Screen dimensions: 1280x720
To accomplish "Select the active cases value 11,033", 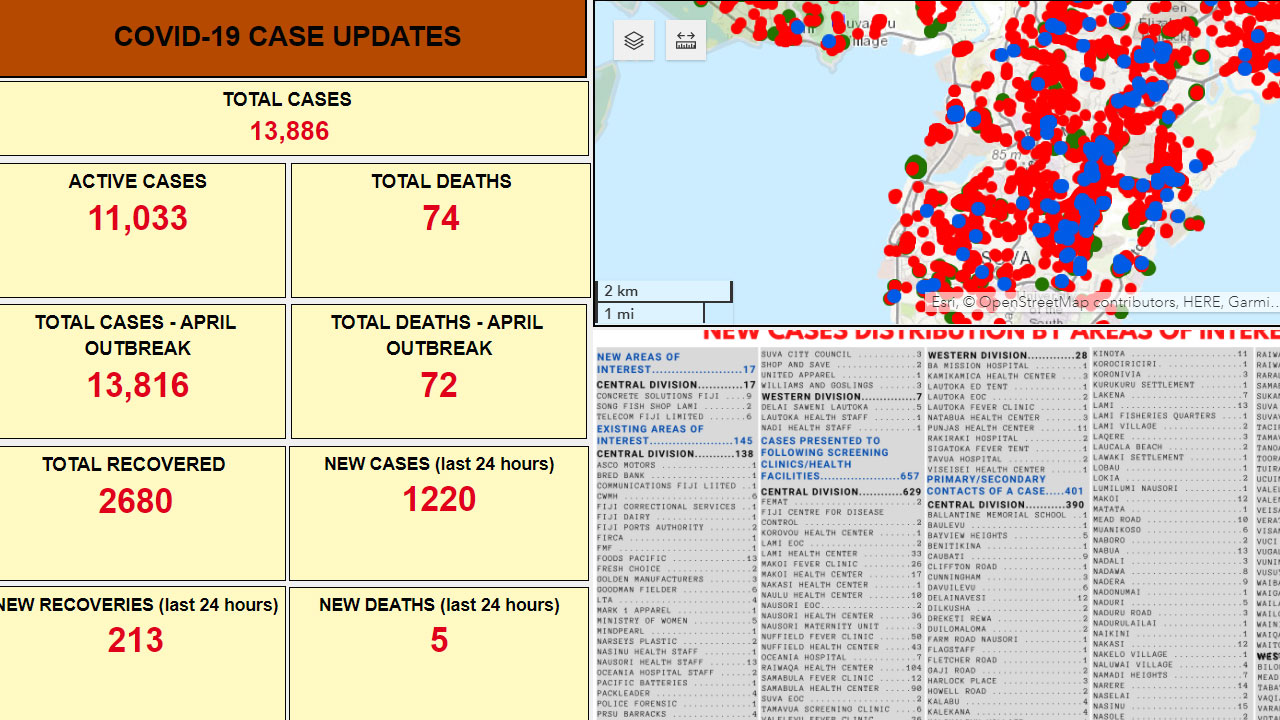I will click(x=138, y=218).
